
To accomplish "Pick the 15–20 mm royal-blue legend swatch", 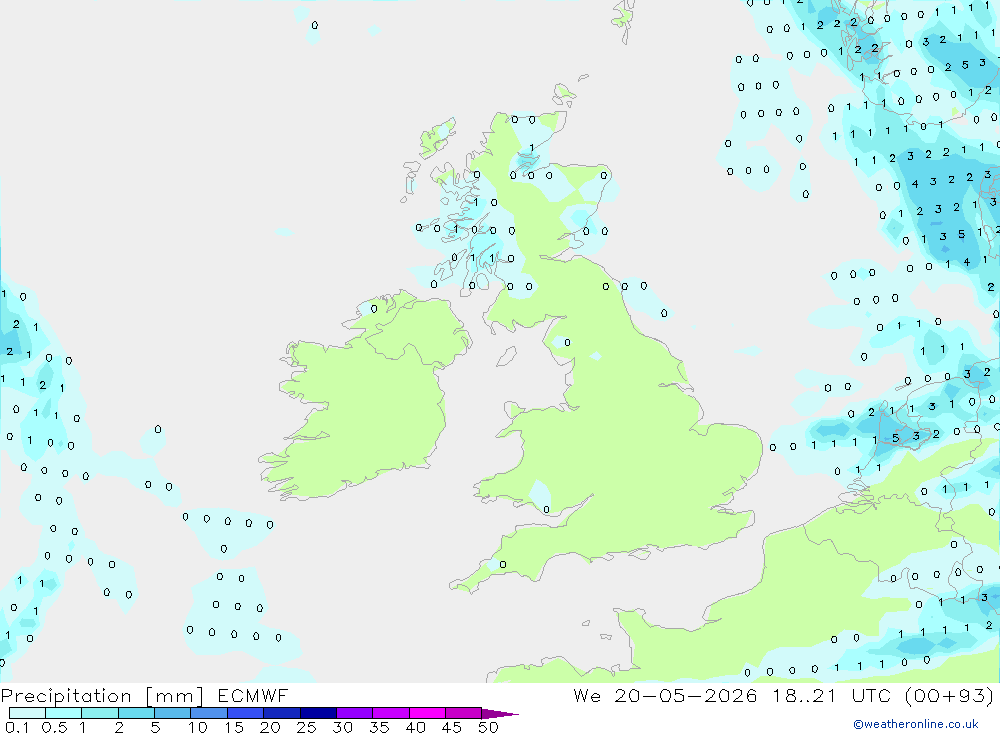I will coord(246,713).
